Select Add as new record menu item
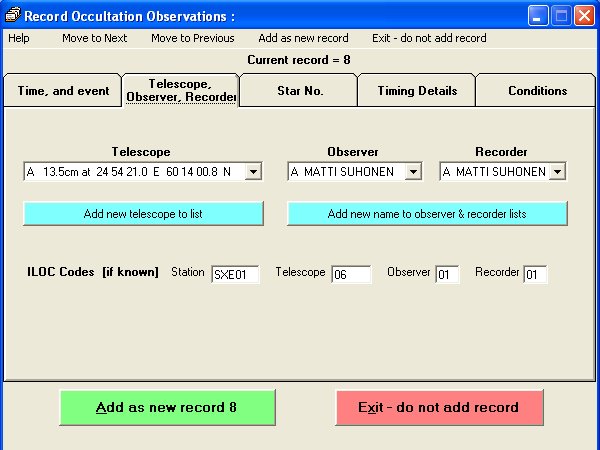The height and width of the screenshot is (450, 600). 303,38
